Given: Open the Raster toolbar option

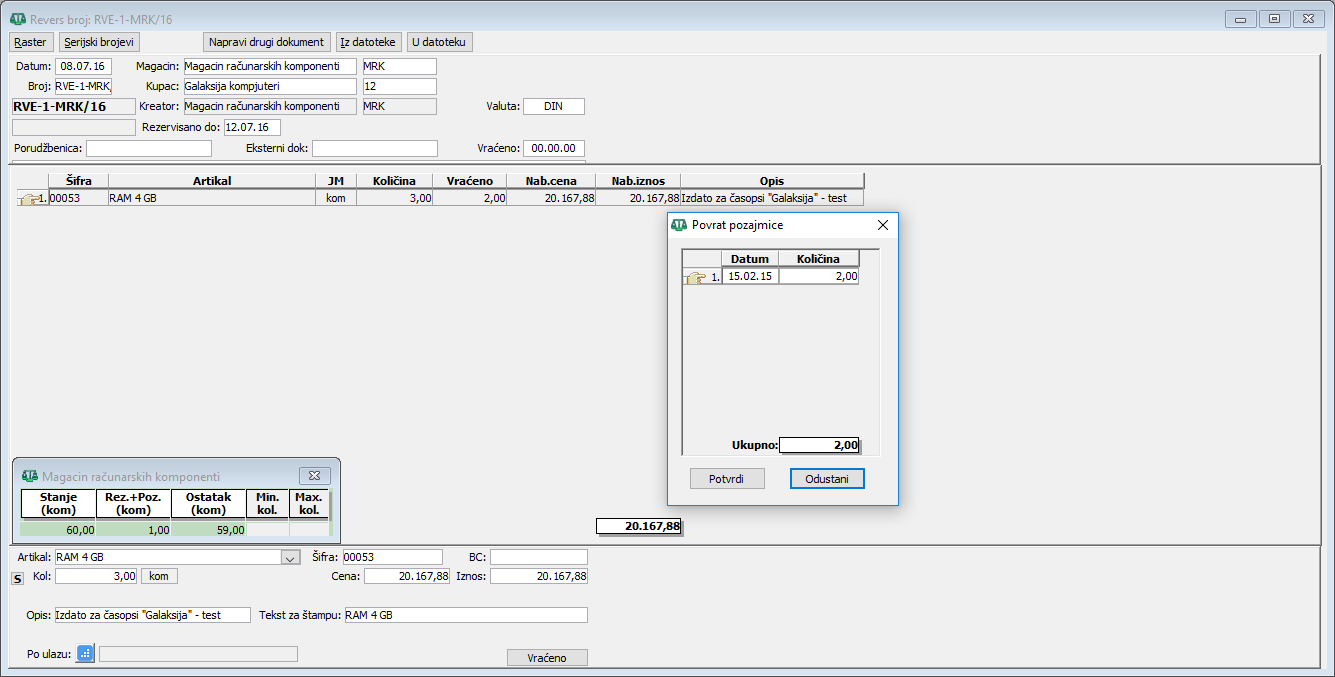Looking at the screenshot, I should point(31,42).
